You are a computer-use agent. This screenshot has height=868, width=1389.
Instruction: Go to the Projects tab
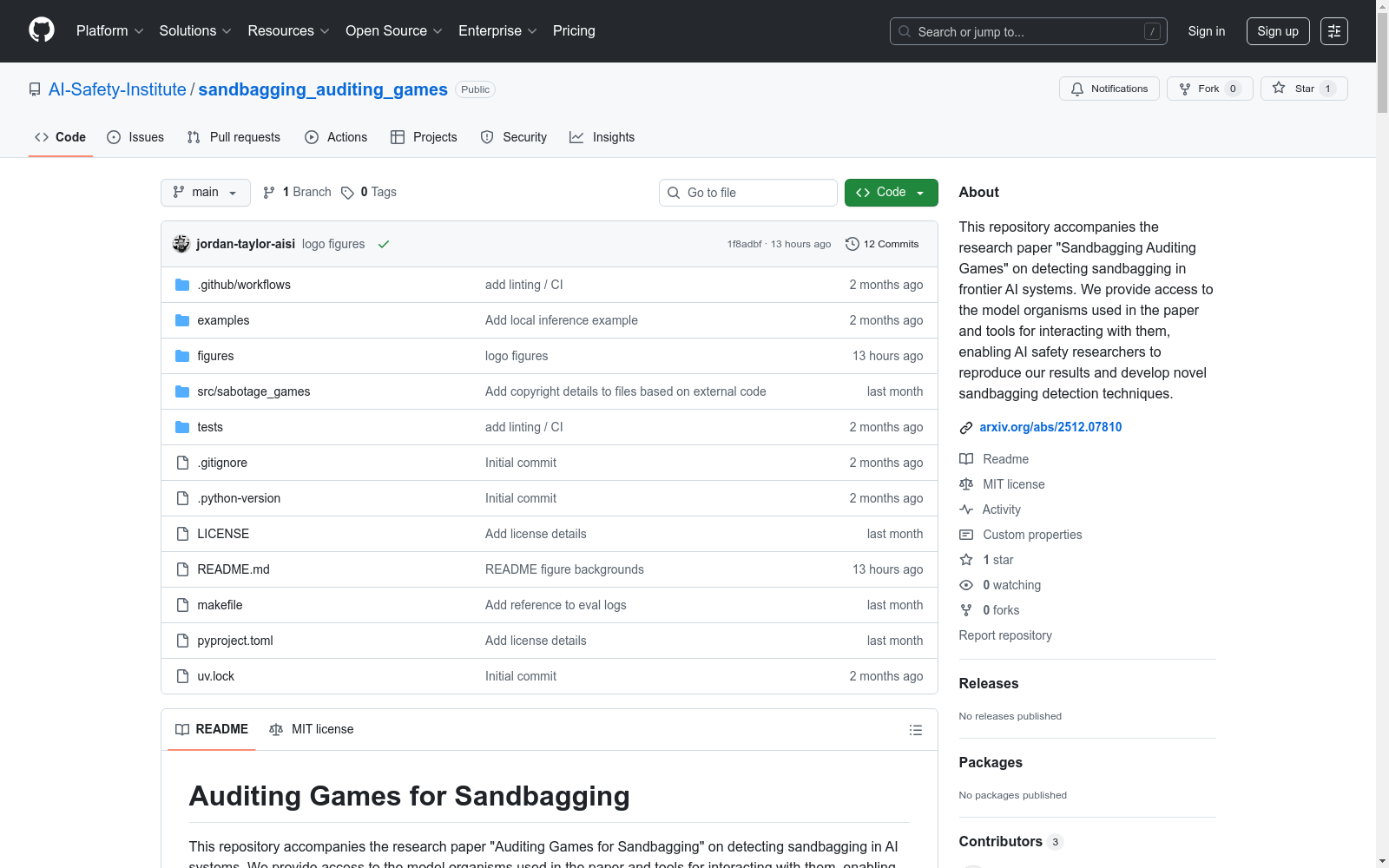(424, 137)
